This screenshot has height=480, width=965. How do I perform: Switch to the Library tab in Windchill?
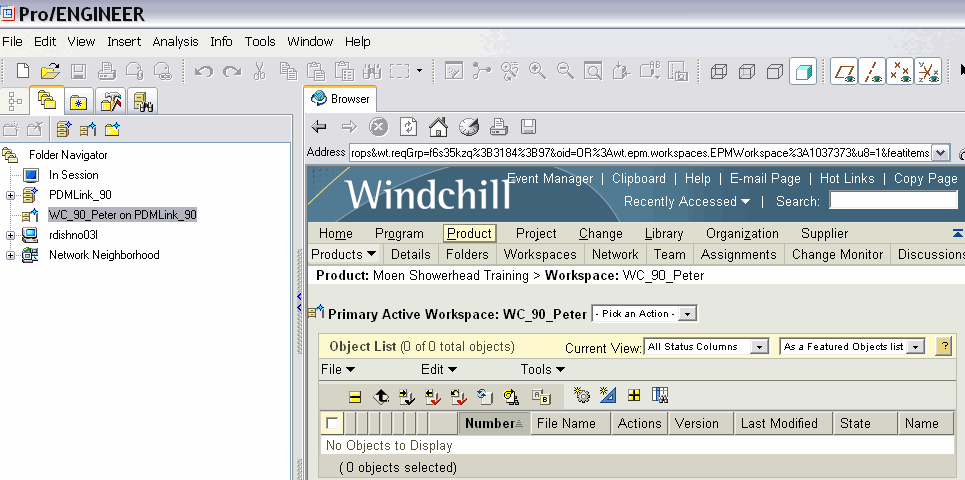point(664,234)
